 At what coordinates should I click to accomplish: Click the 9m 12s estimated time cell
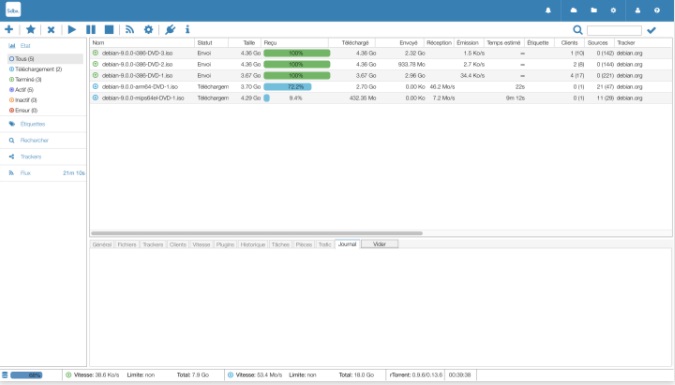tap(515, 98)
